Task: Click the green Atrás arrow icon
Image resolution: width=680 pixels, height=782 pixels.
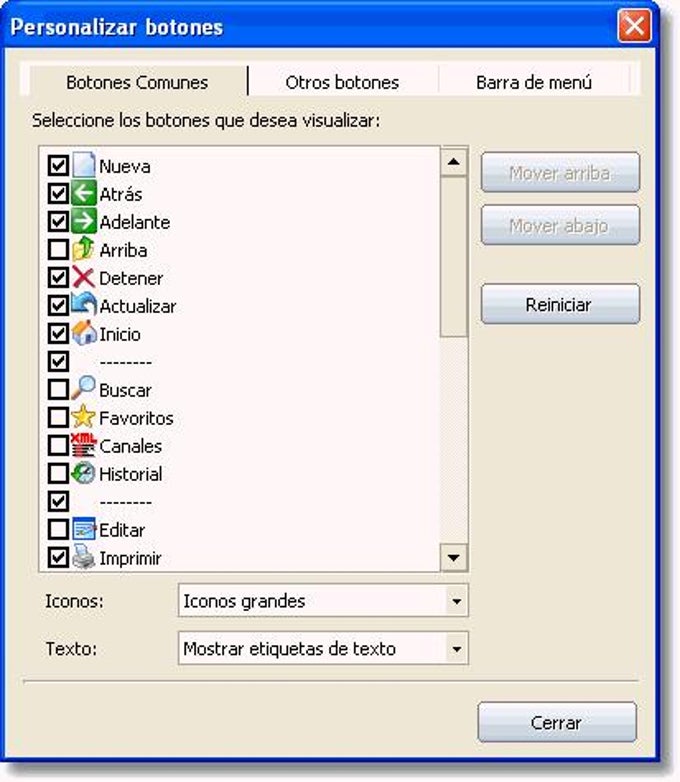Action: coord(84,194)
